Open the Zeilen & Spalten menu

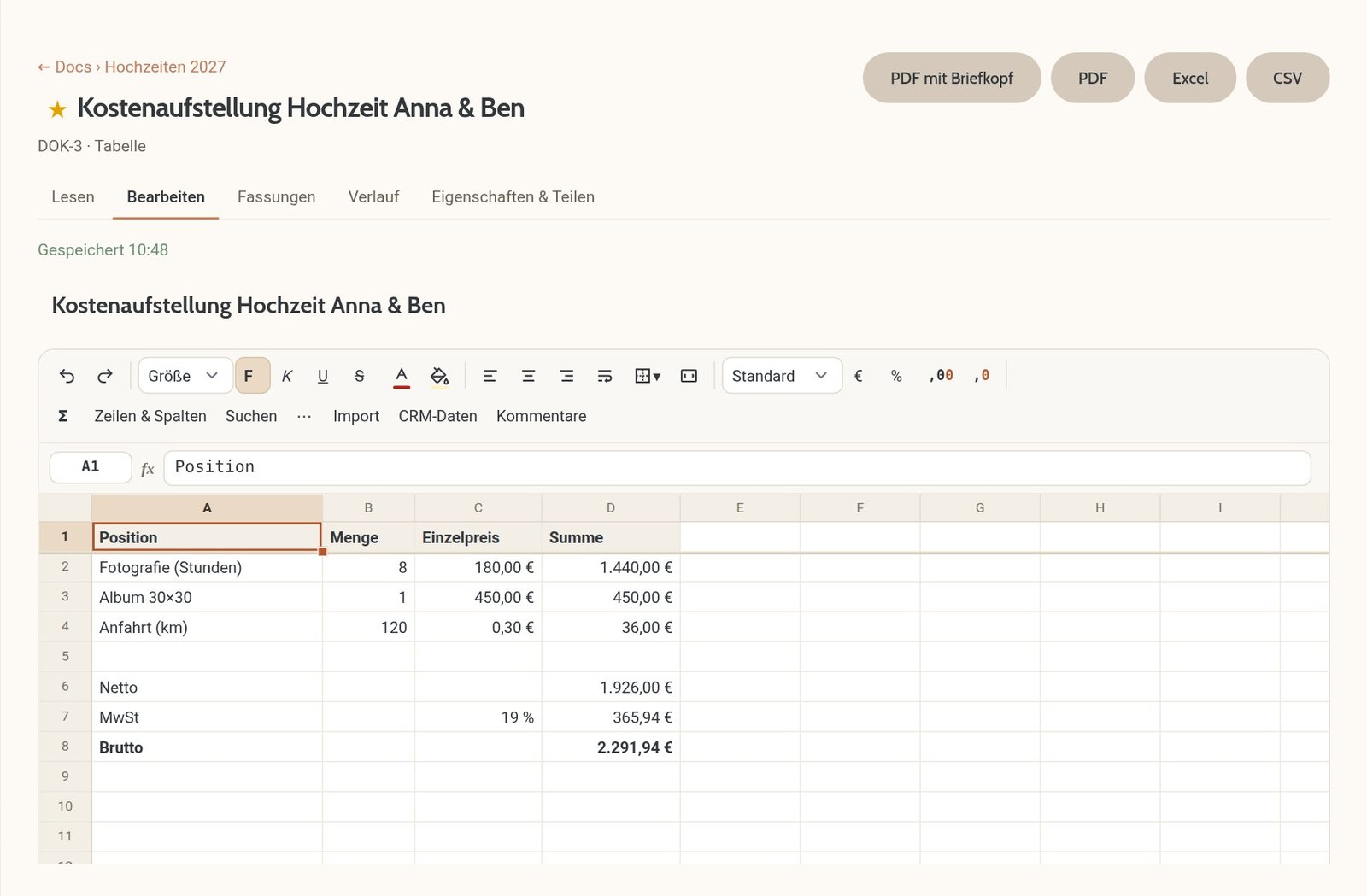[x=150, y=416]
